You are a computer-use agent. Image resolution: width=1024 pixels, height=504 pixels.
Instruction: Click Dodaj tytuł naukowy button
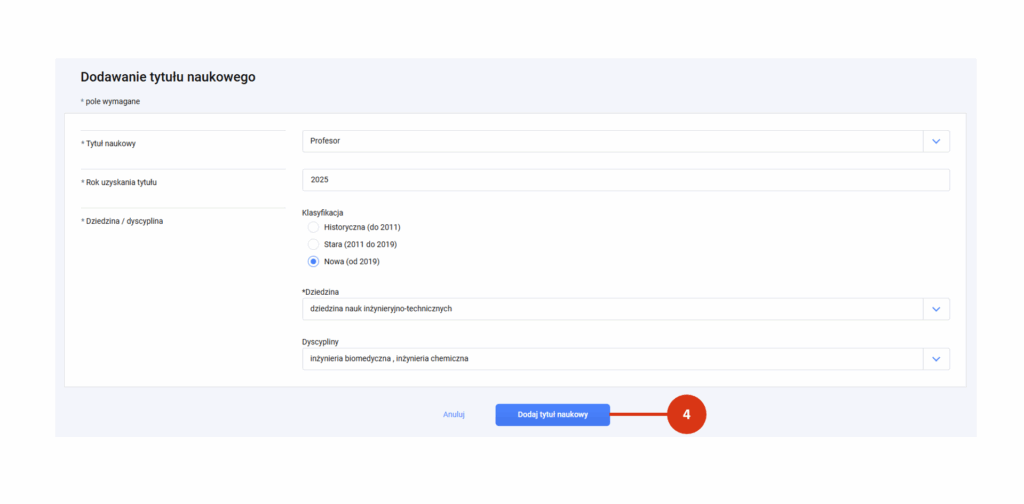tap(552, 415)
